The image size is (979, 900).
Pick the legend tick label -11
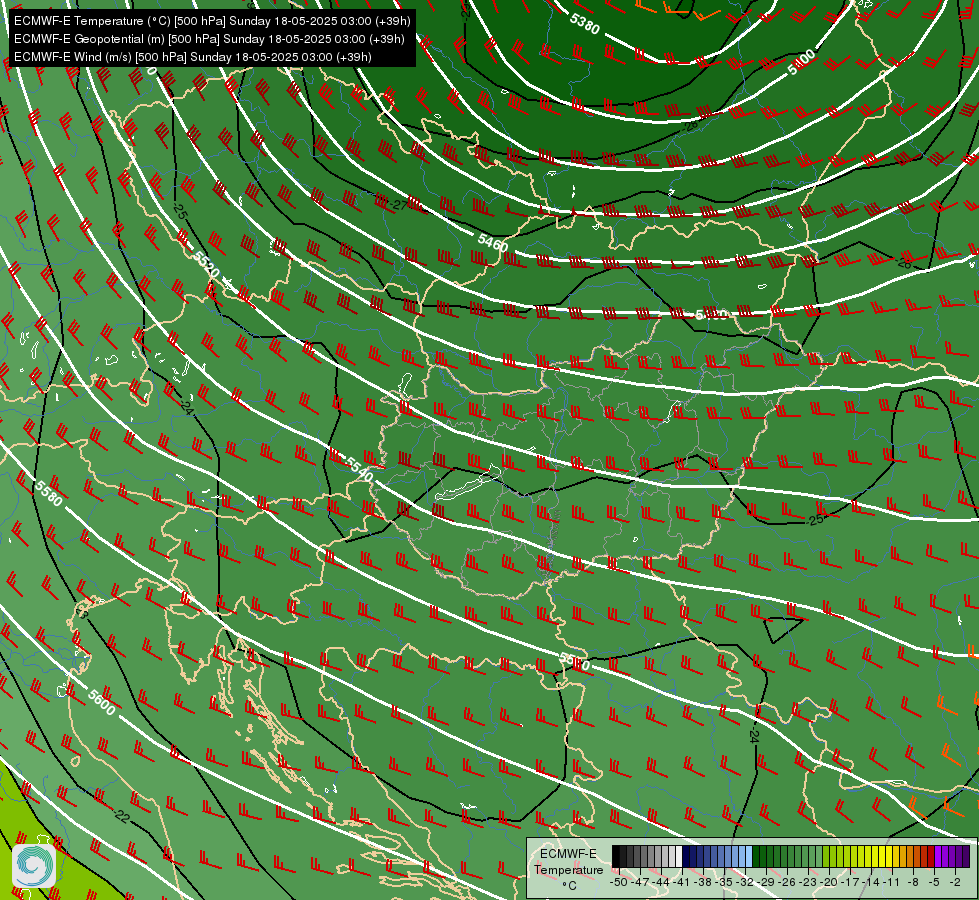(893, 882)
